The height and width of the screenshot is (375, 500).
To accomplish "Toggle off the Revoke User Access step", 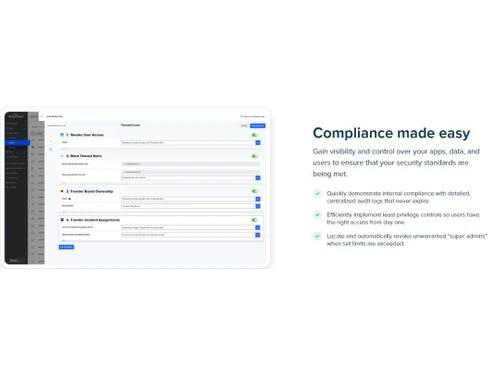I will pos(255,135).
